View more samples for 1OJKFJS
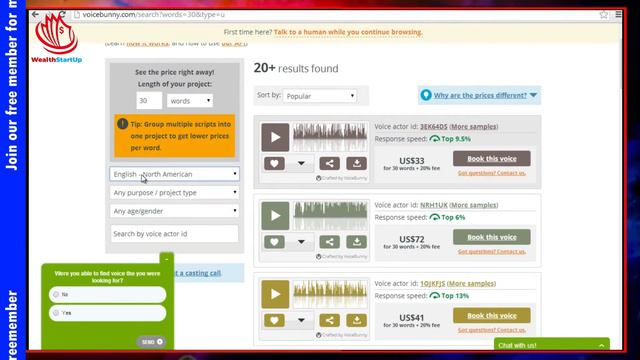The width and height of the screenshot is (640, 360). 471,283
